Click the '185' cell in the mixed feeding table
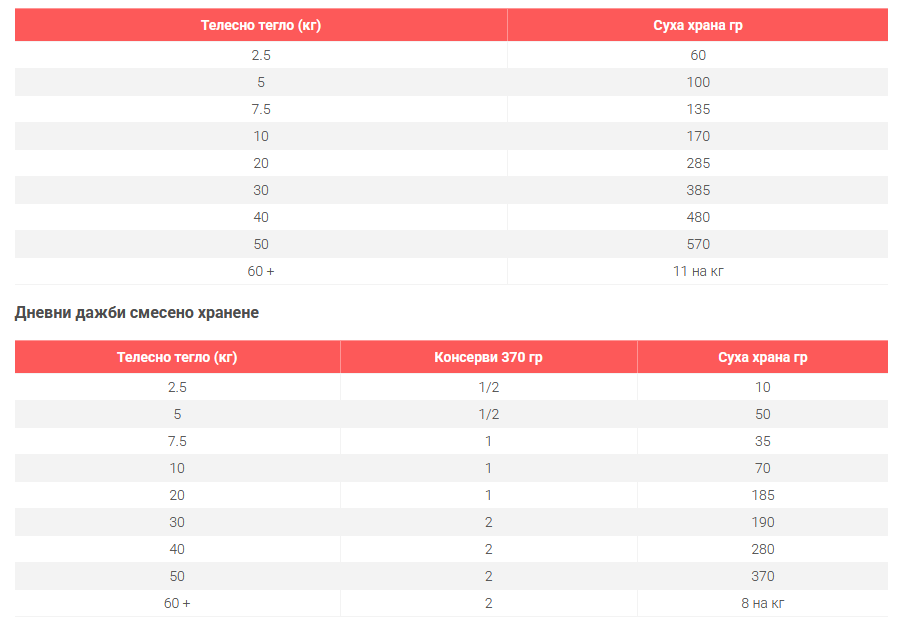This screenshot has width=901, height=628. click(x=762, y=495)
